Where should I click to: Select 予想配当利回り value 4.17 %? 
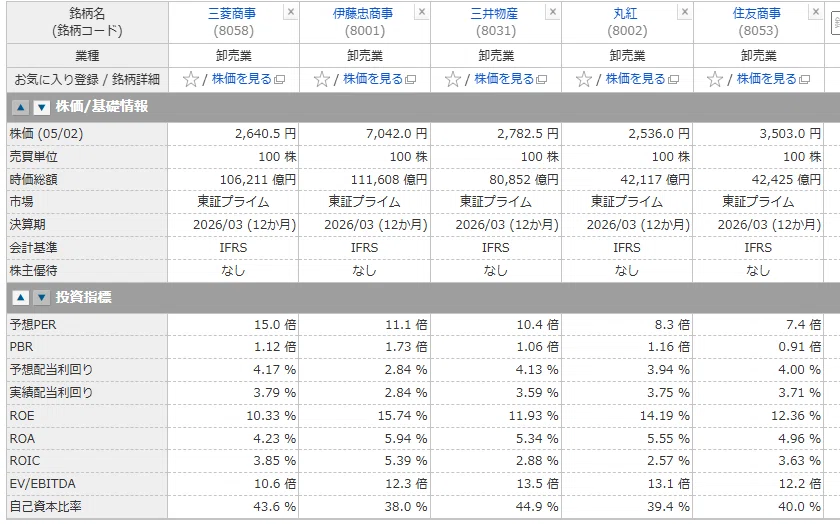274,370
